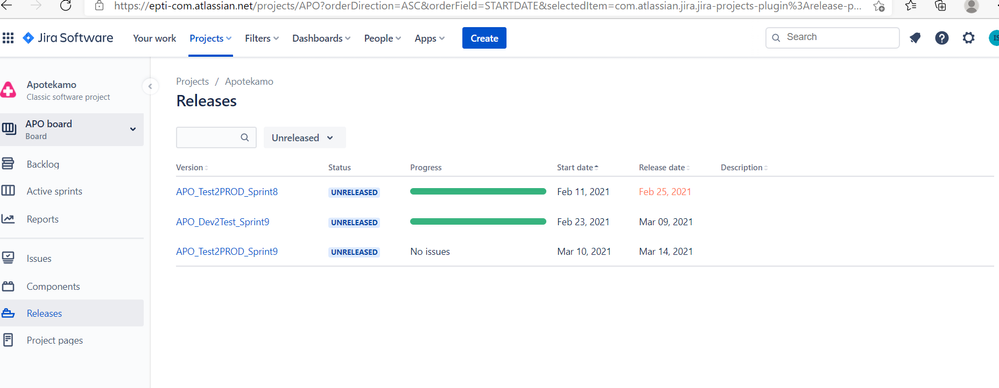Click the top Search box
Image resolution: width=999 pixels, height=388 pixels.
(833, 38)
